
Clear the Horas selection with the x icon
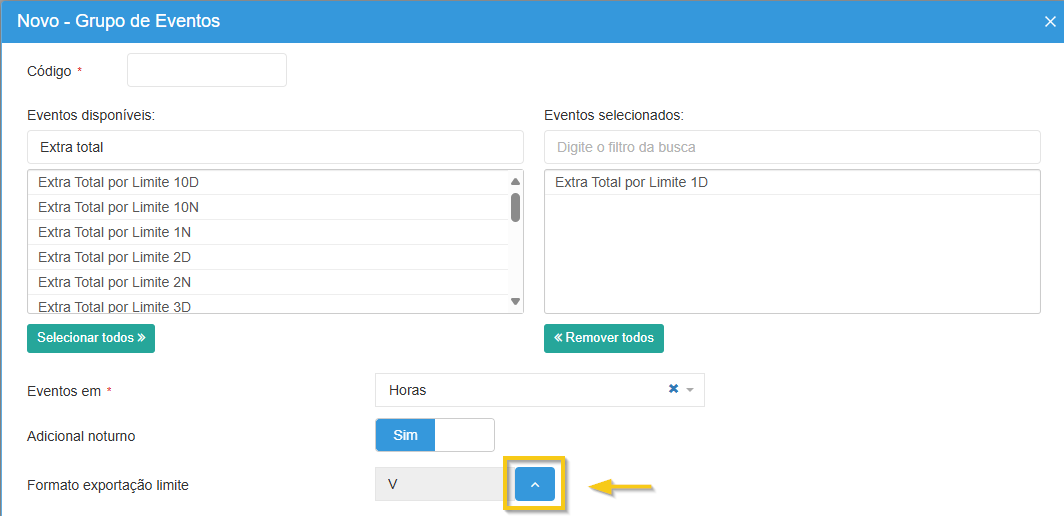(x=673, y=389)
